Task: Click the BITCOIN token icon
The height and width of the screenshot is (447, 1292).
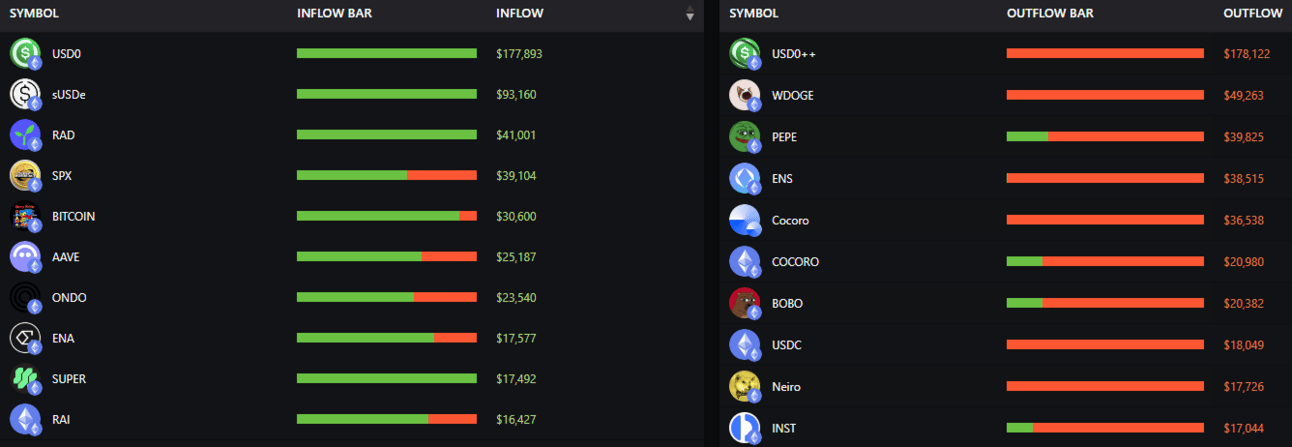Action: (x=25, y=216)
